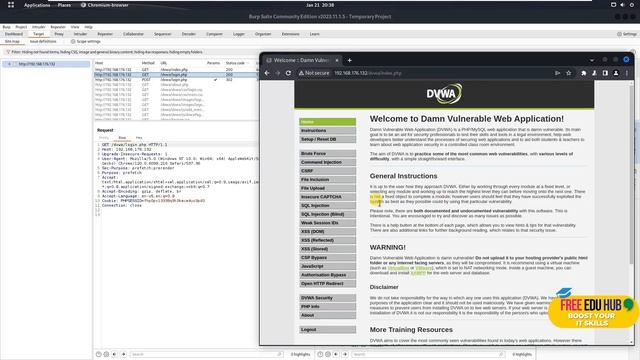The width and height of the screenshot is (640, 360).
Task: Click the browser back arrow
Action: pos(267,73)
